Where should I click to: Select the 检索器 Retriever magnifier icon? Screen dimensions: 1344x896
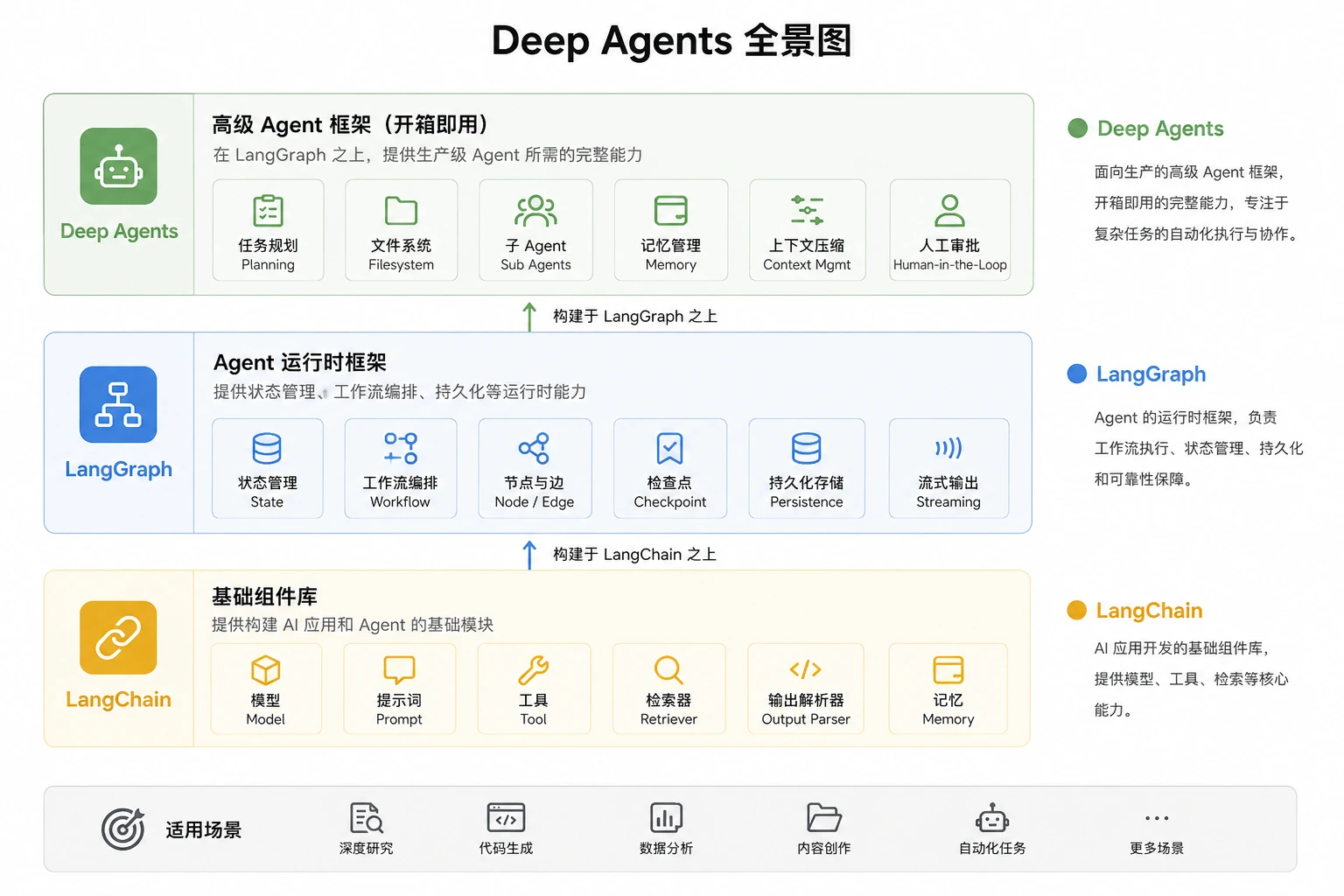(668, 670)
